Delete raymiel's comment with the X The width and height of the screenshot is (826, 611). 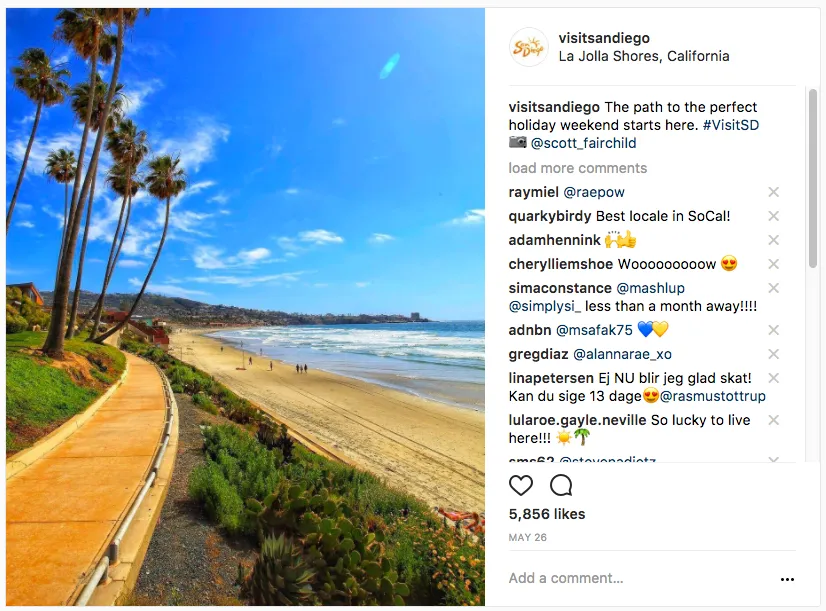tap(773, 192)
